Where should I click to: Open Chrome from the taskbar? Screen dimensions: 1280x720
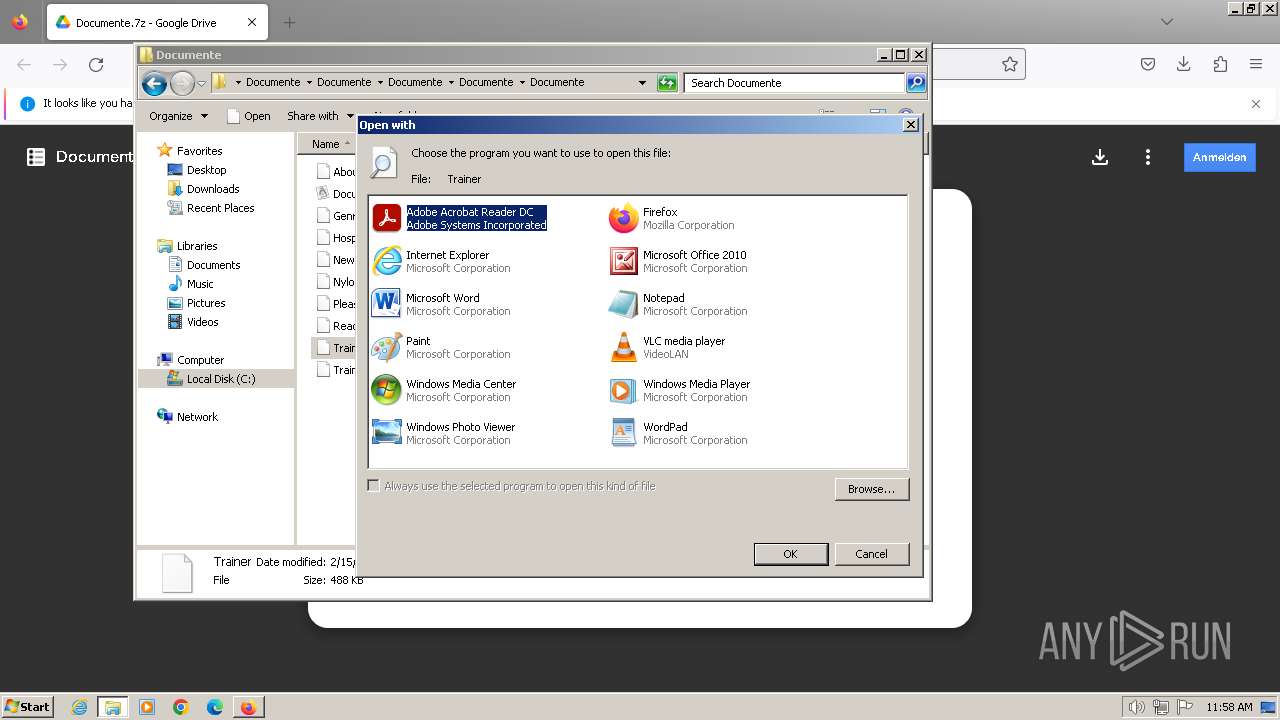coord(181,707)
